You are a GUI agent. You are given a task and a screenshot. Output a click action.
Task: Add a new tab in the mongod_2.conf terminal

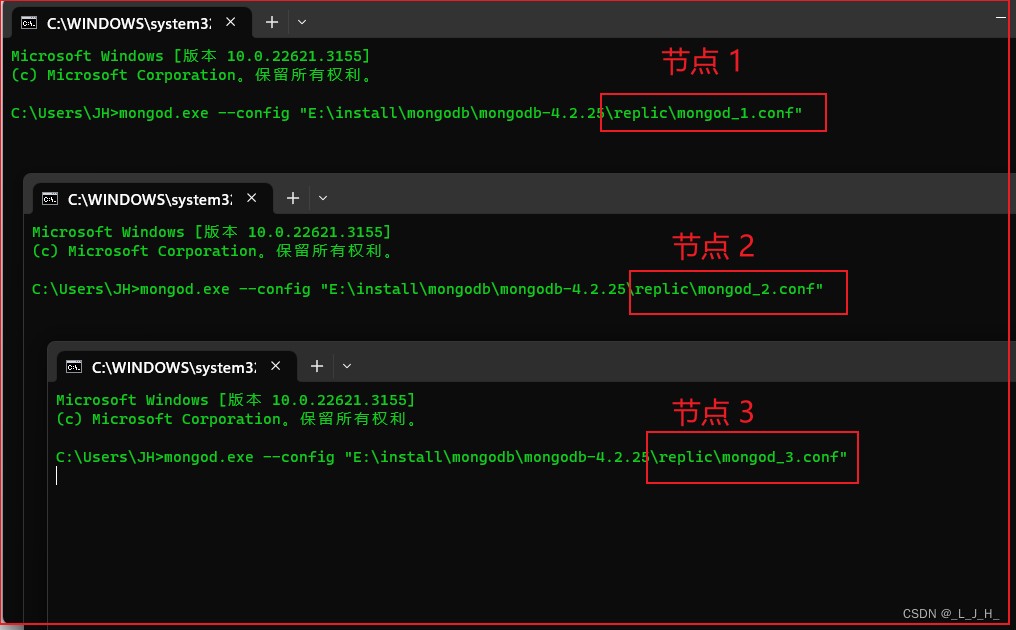pos(293,198)
